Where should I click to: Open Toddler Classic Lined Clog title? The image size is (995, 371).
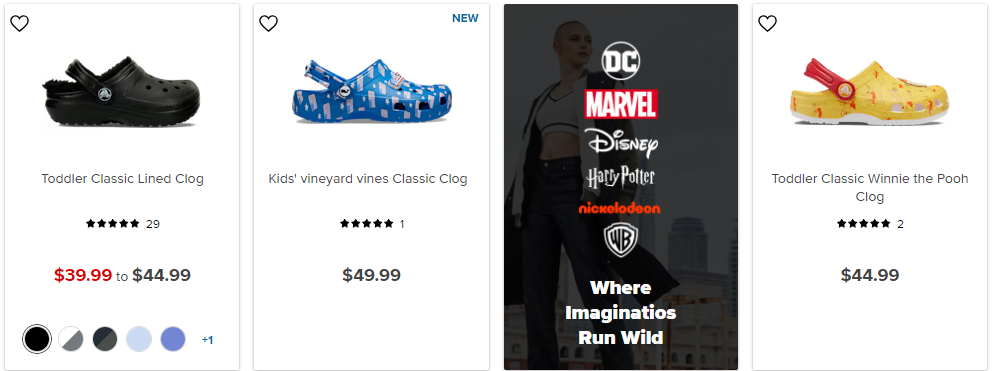[122, 179]
